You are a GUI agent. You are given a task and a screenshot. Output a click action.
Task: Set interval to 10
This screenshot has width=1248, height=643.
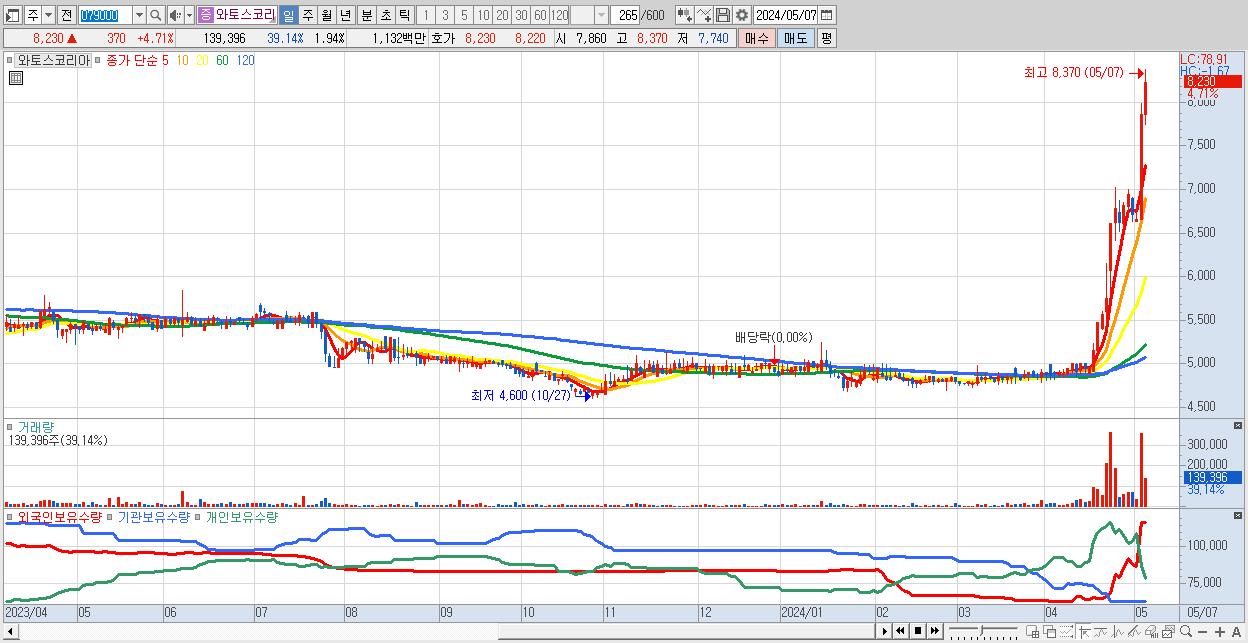coord(484,15)
